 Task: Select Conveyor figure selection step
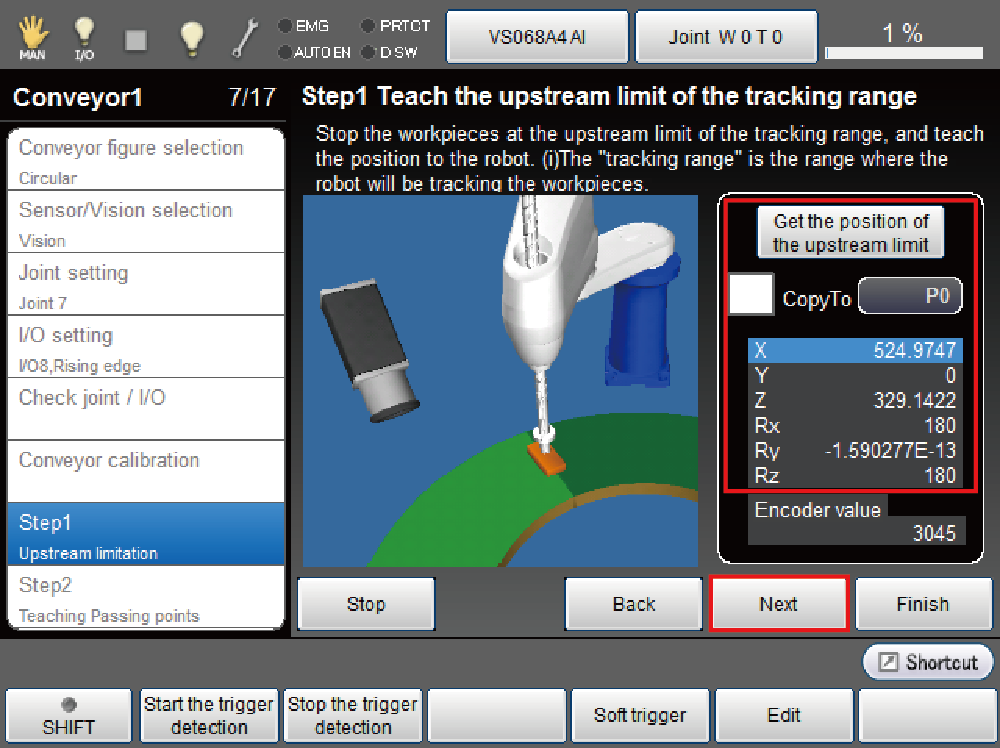[145, 160]
